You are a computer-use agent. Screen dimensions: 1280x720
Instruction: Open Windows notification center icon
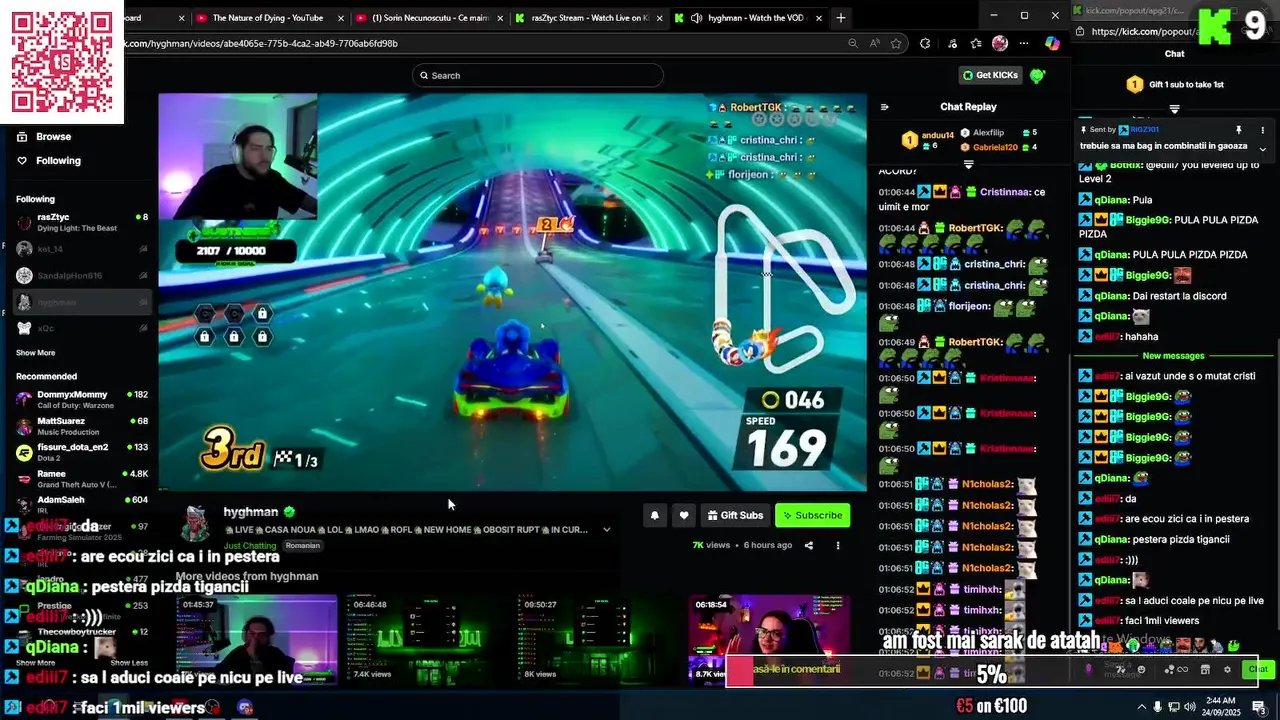pyautogui.click(x=1259, y=707)
